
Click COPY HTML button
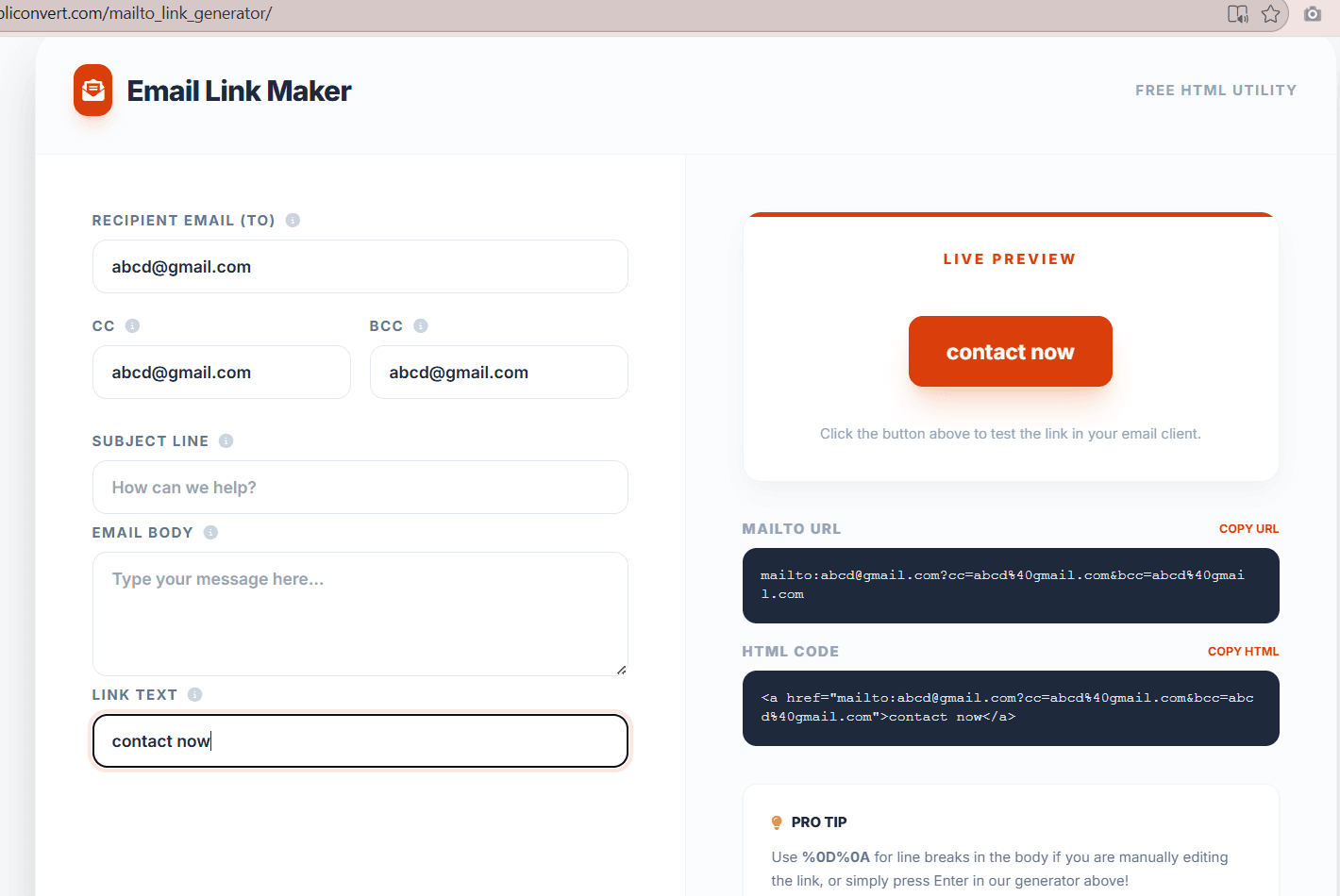[x=1243, y=652]
